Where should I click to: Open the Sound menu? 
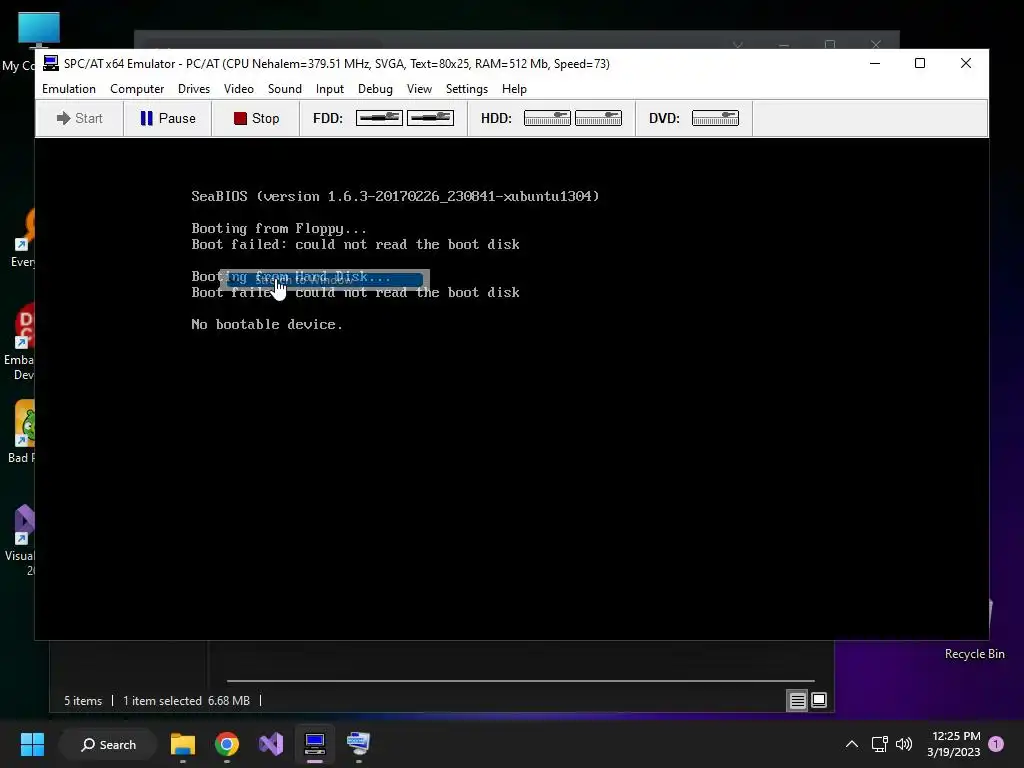tap(285, 89)
